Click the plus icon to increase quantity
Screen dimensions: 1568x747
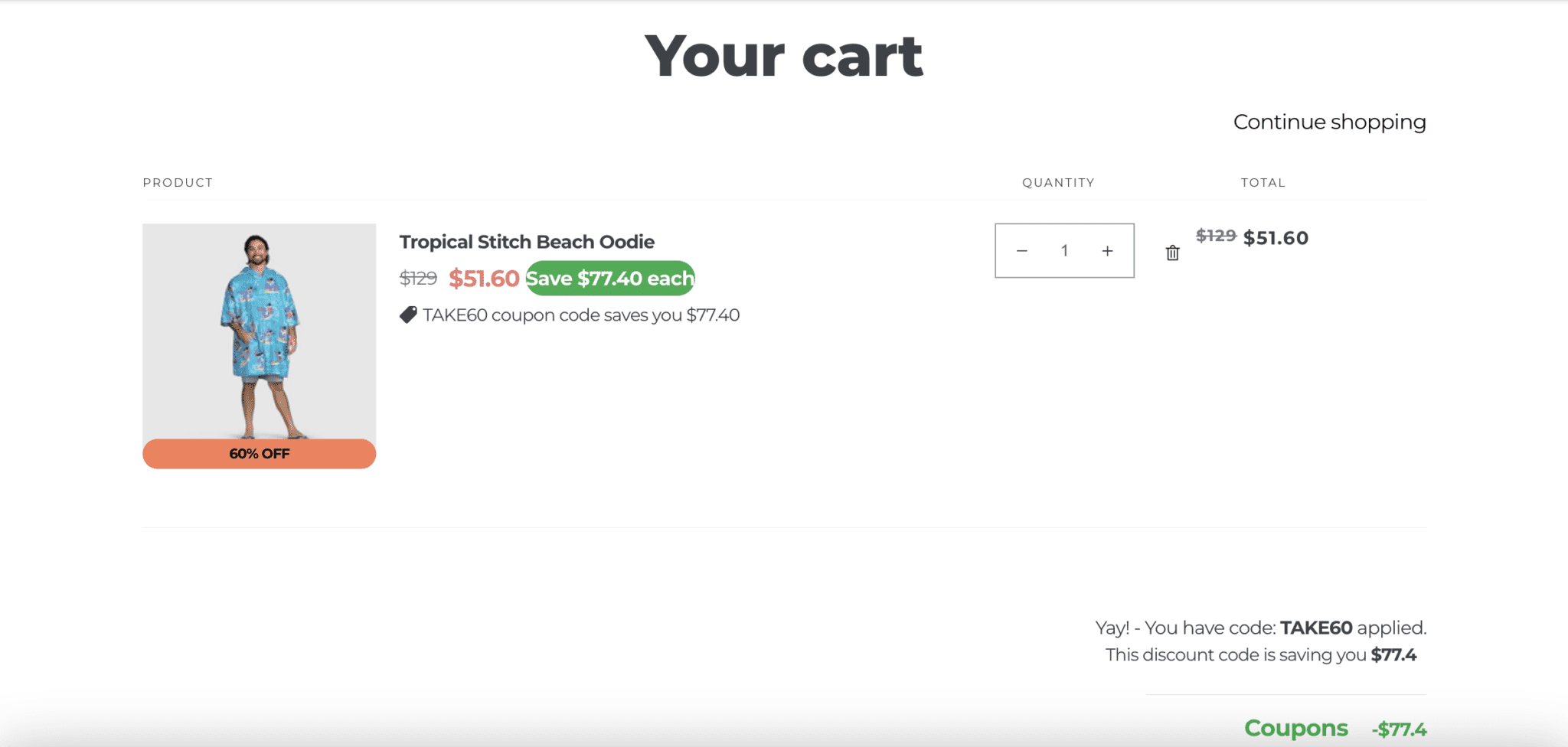(1107, 250)
